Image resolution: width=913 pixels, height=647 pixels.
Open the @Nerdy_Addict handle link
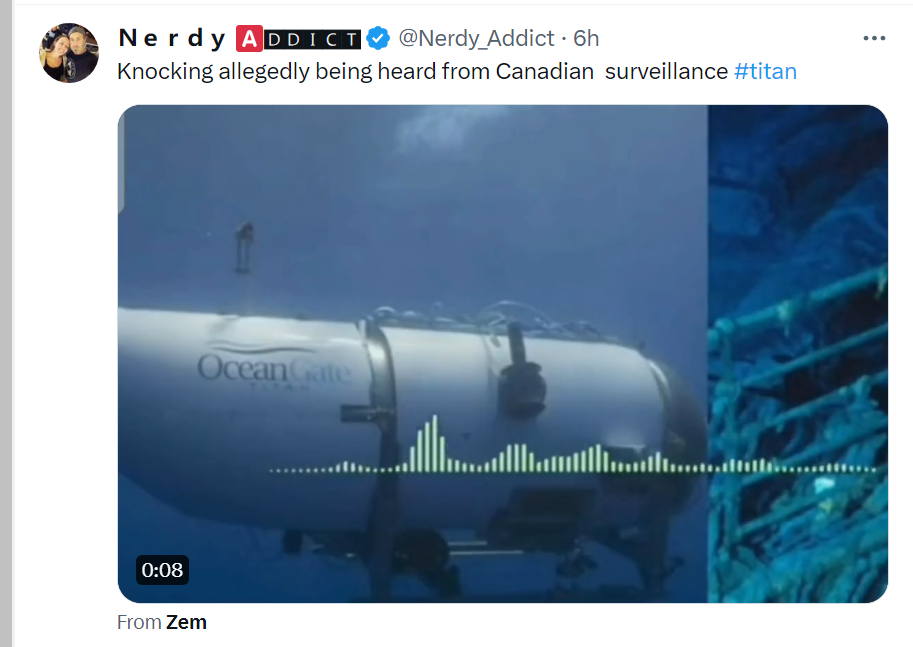point(476,38)
